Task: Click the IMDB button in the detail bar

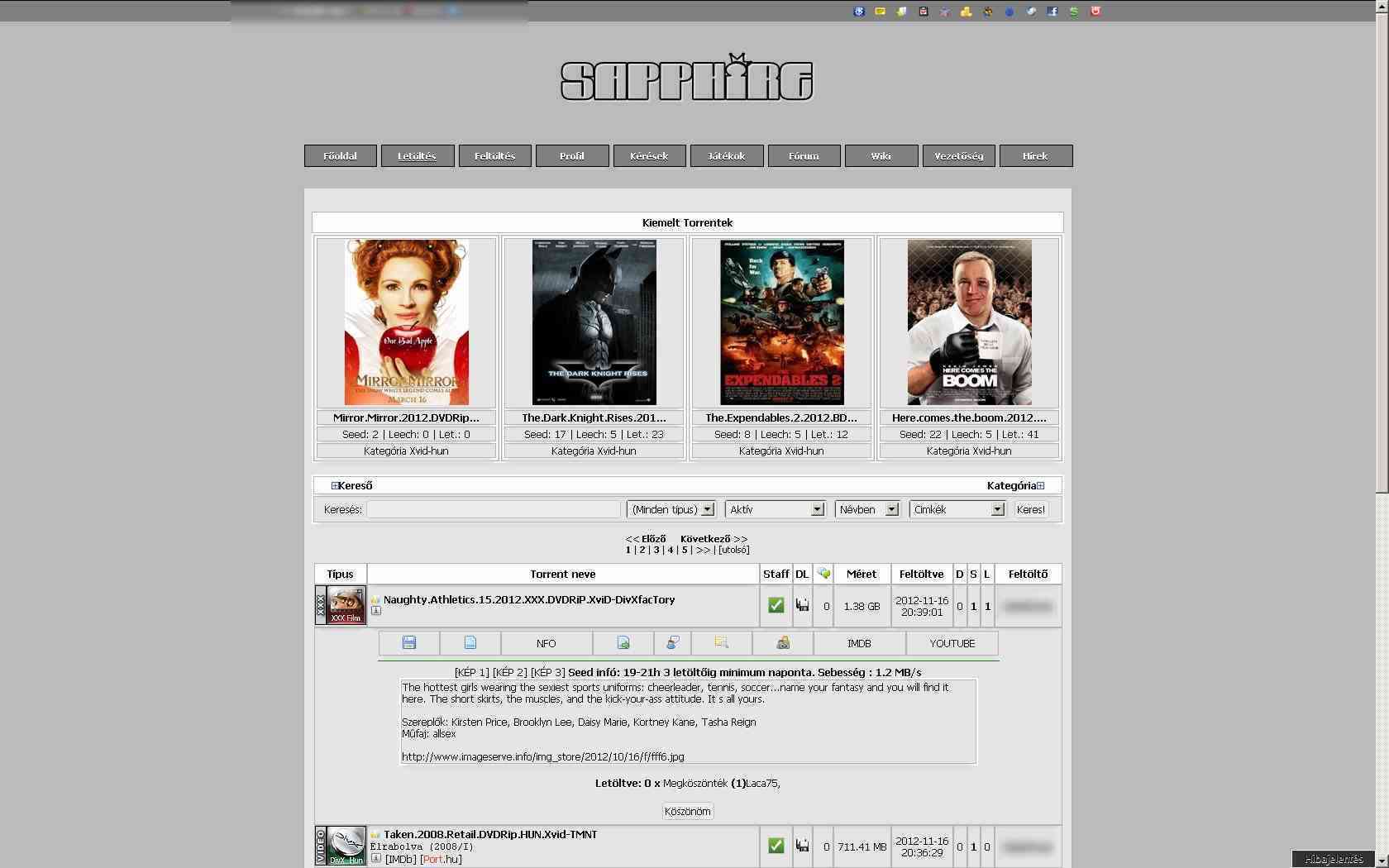Action: click(x=859, y=642)
